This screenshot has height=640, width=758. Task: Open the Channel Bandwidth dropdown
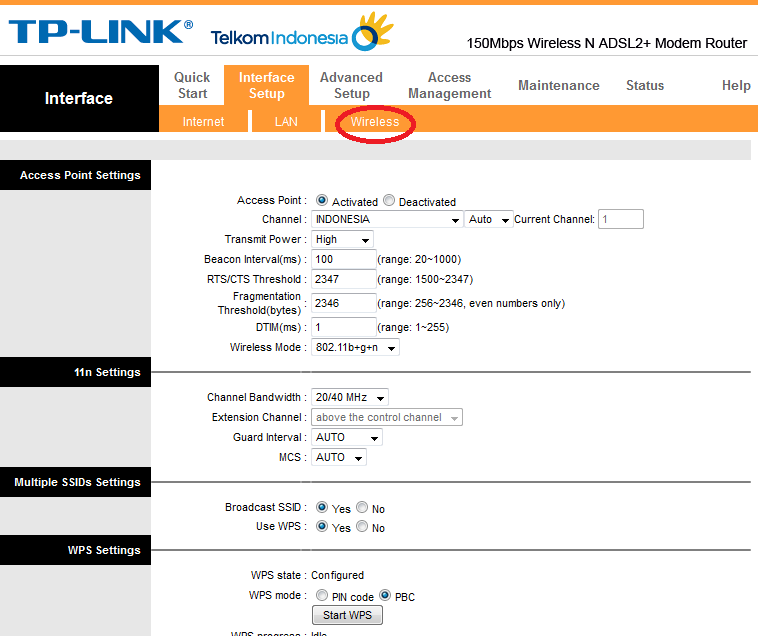(x=350, y=397)
